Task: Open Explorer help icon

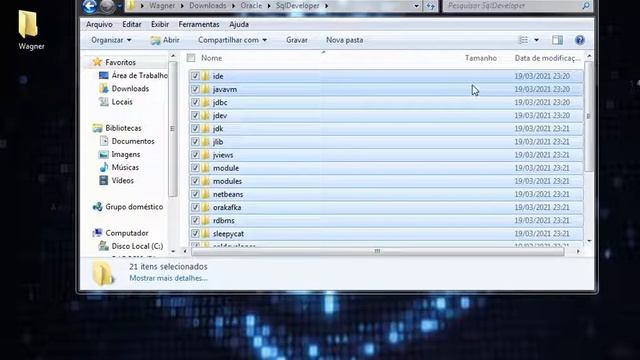Action: point(580,40)
